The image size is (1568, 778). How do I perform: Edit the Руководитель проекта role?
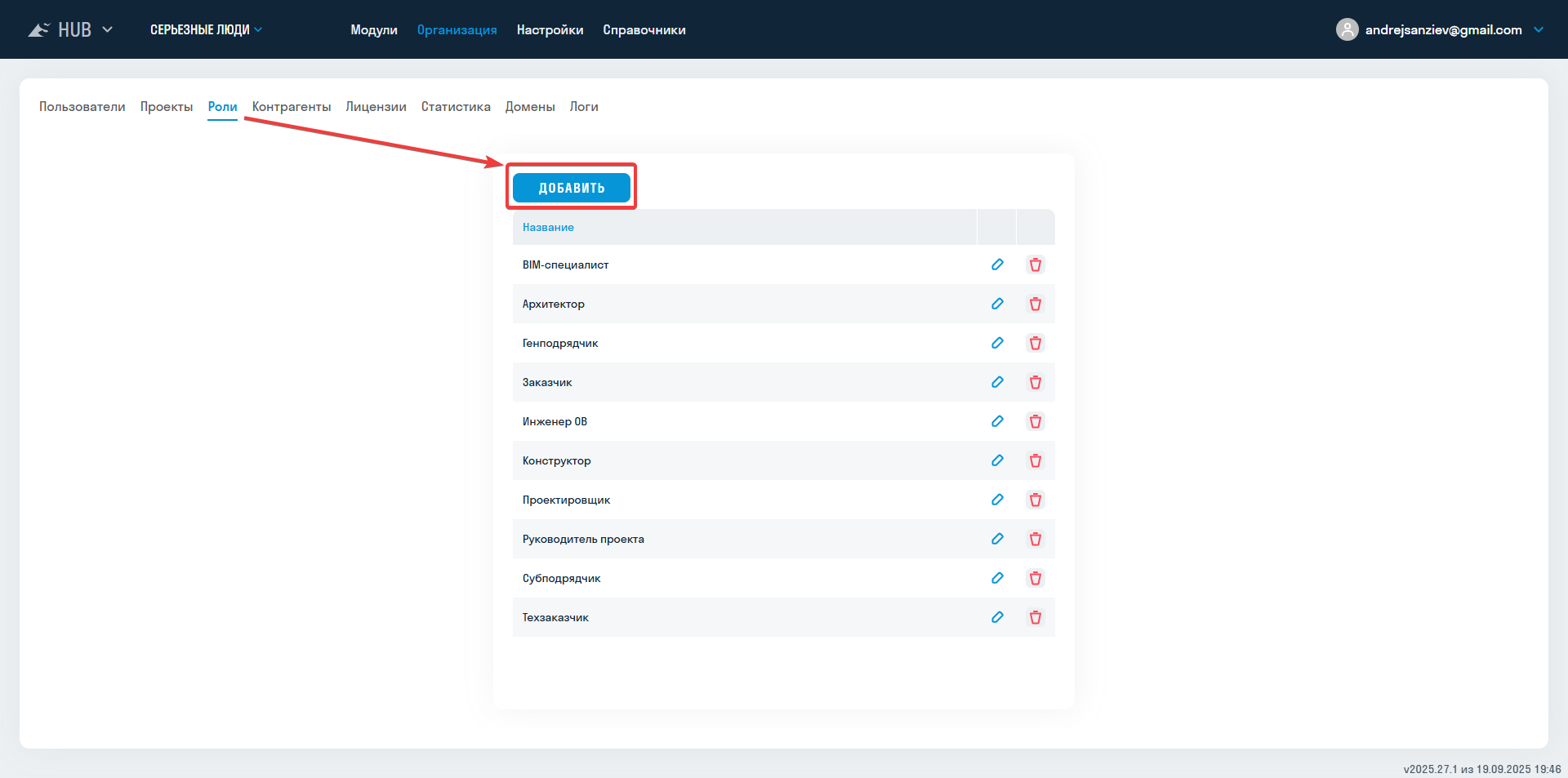[997, 539]
